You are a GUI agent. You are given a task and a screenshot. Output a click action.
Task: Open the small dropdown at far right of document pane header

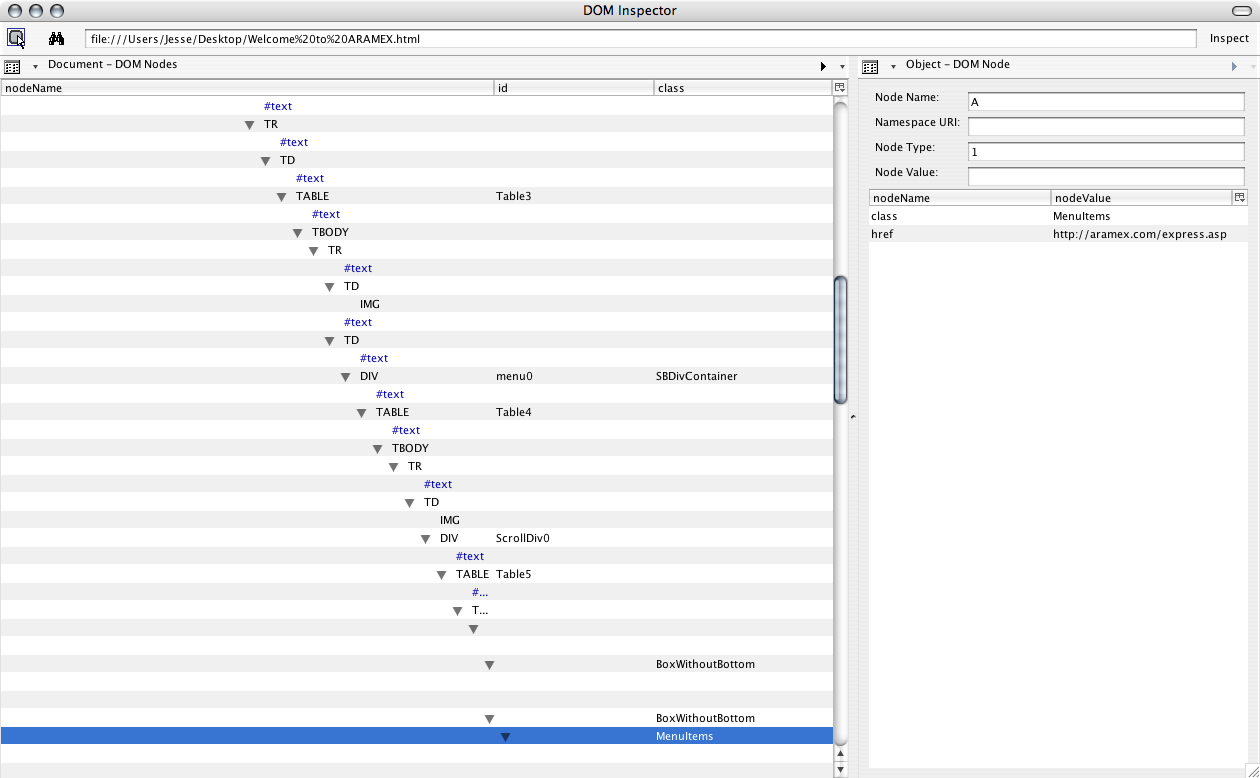click(842, 67)
